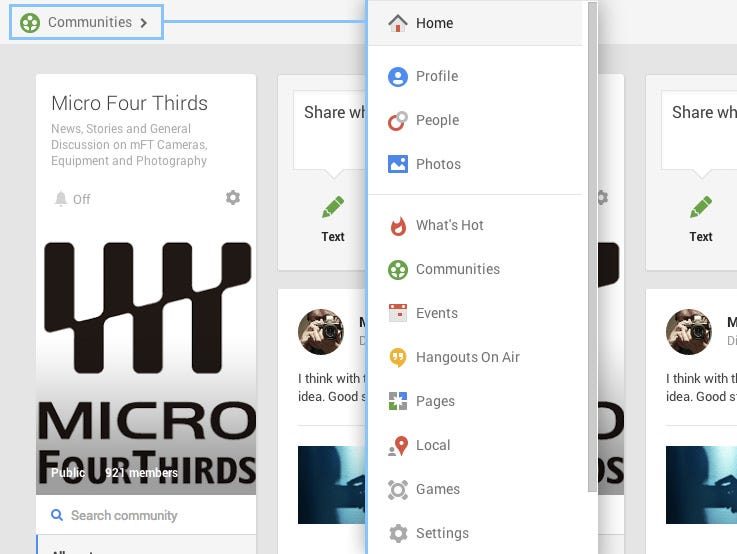Click the Hangouts On Air quote icon
737x554 pixels.
click(398, 358)
